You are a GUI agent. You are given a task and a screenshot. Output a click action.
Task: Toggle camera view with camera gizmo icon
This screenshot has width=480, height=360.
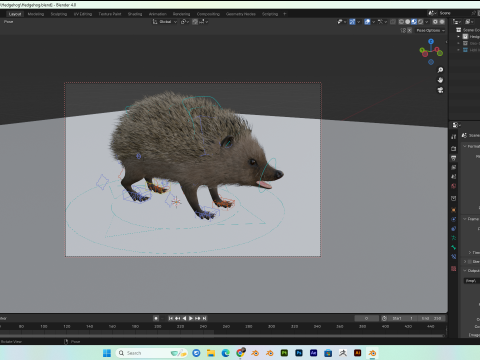(x=440, y=90)
